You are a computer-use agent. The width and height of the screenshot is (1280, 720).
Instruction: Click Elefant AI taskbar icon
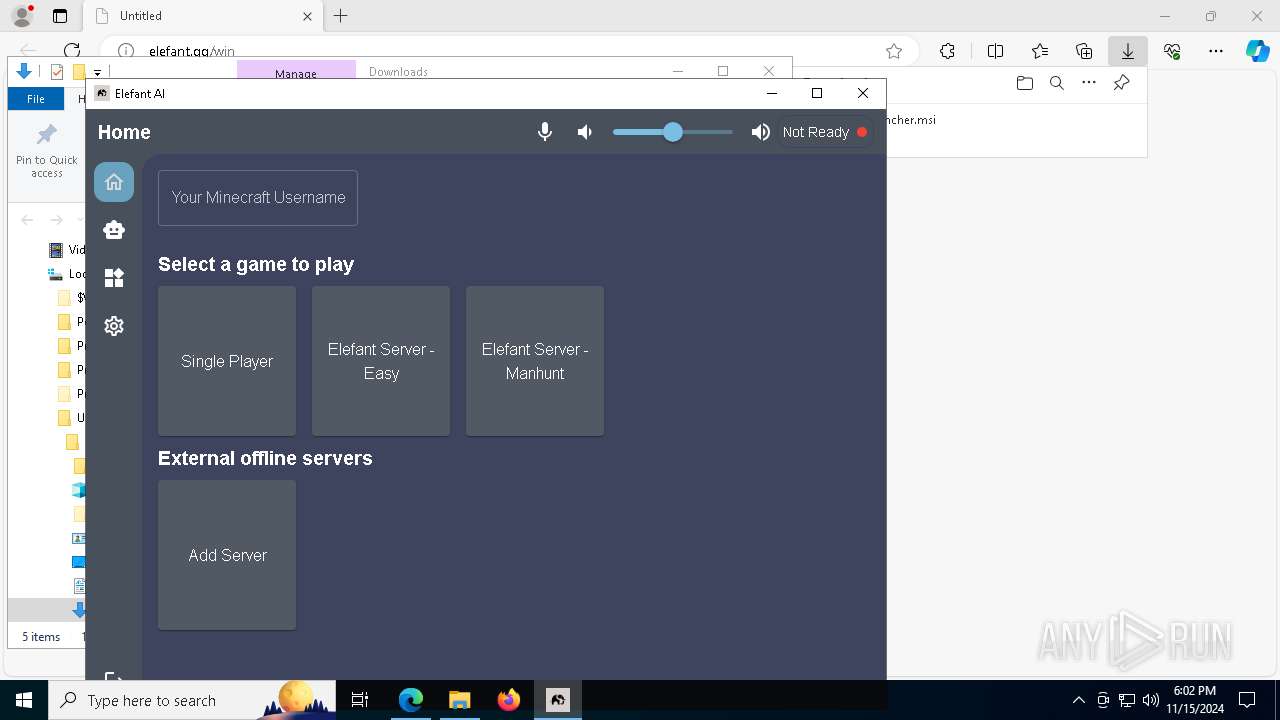557,700
